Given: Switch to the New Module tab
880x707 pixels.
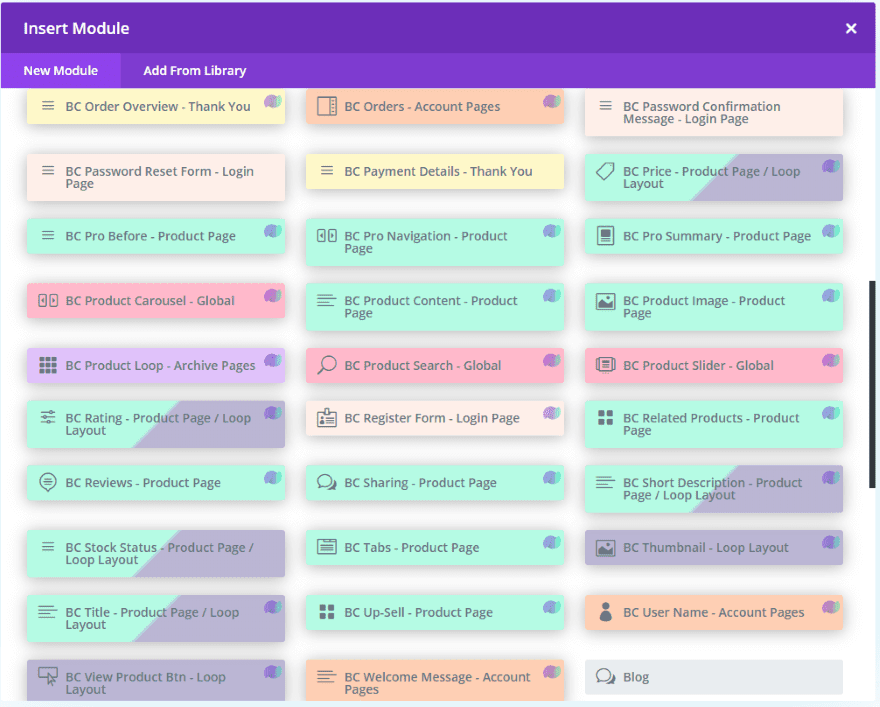Looking at the screenshot, I should coord(61,71).
